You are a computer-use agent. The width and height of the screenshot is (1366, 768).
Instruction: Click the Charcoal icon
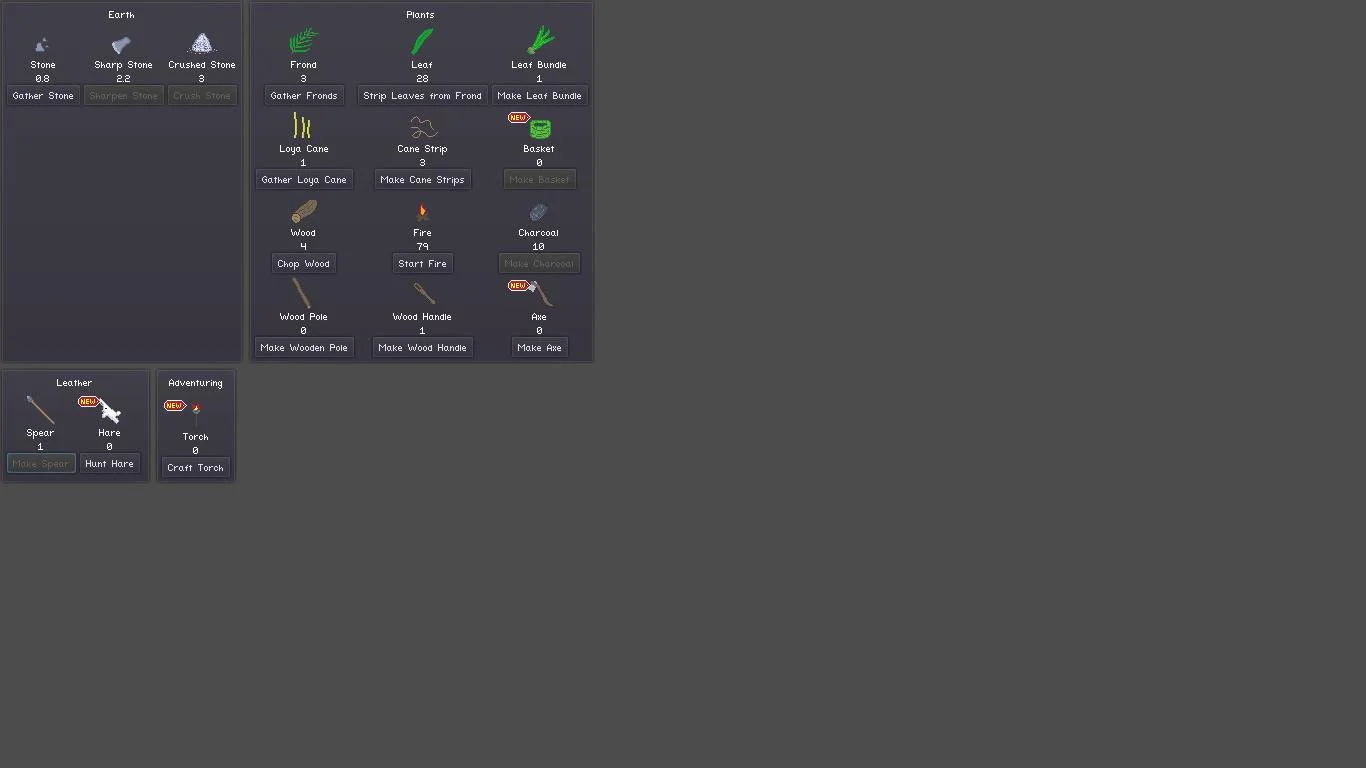click(538, 212)
